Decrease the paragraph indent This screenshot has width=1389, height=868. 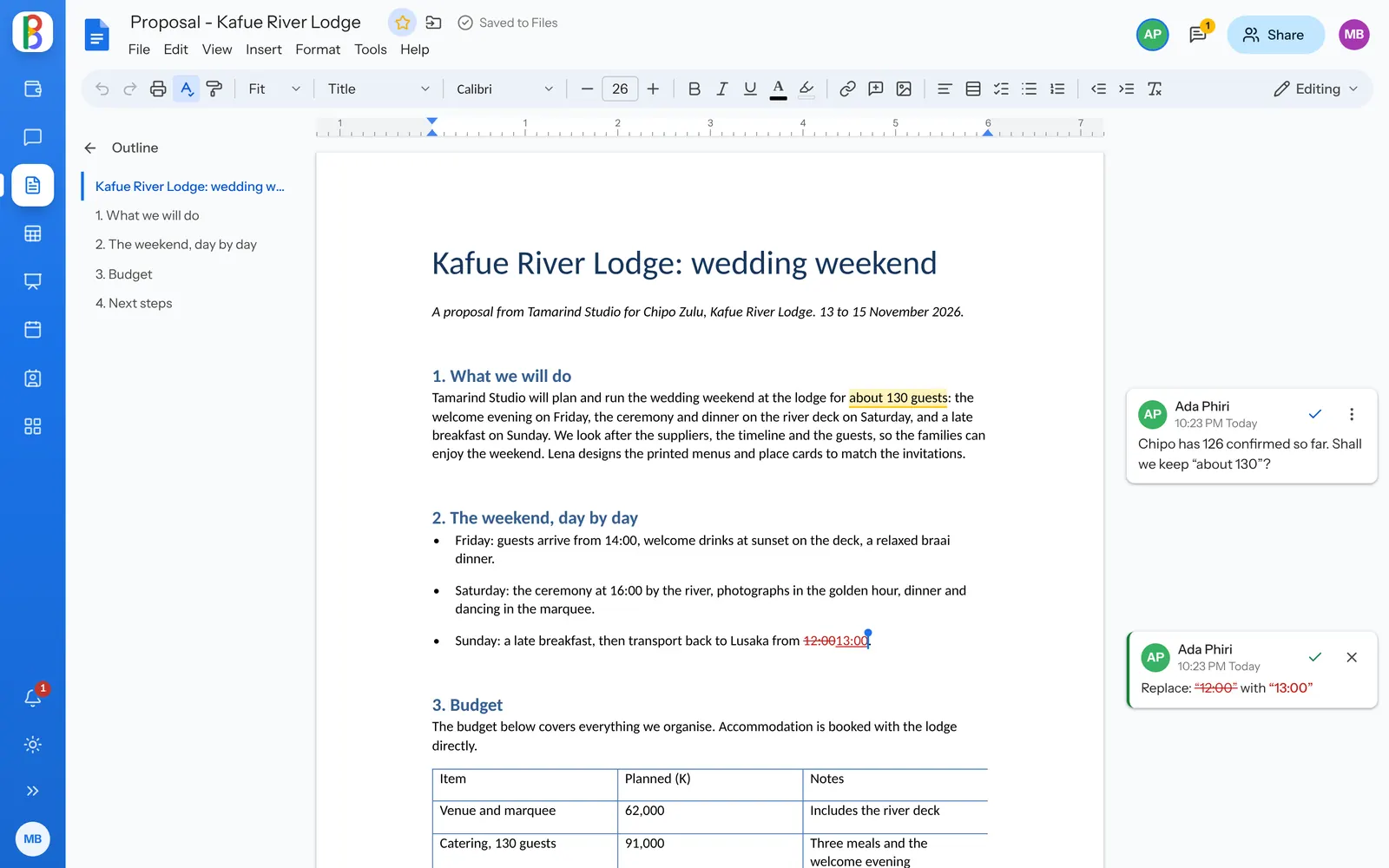pos(1098,89)
